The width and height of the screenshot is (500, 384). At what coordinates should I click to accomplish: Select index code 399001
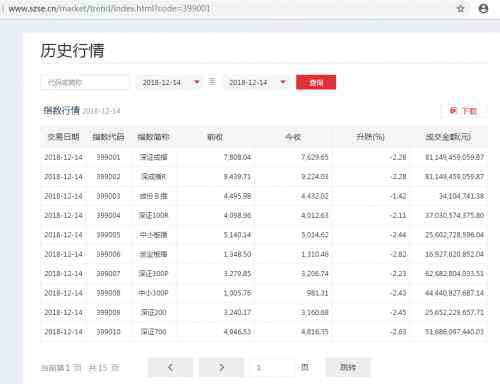point(108,157)
